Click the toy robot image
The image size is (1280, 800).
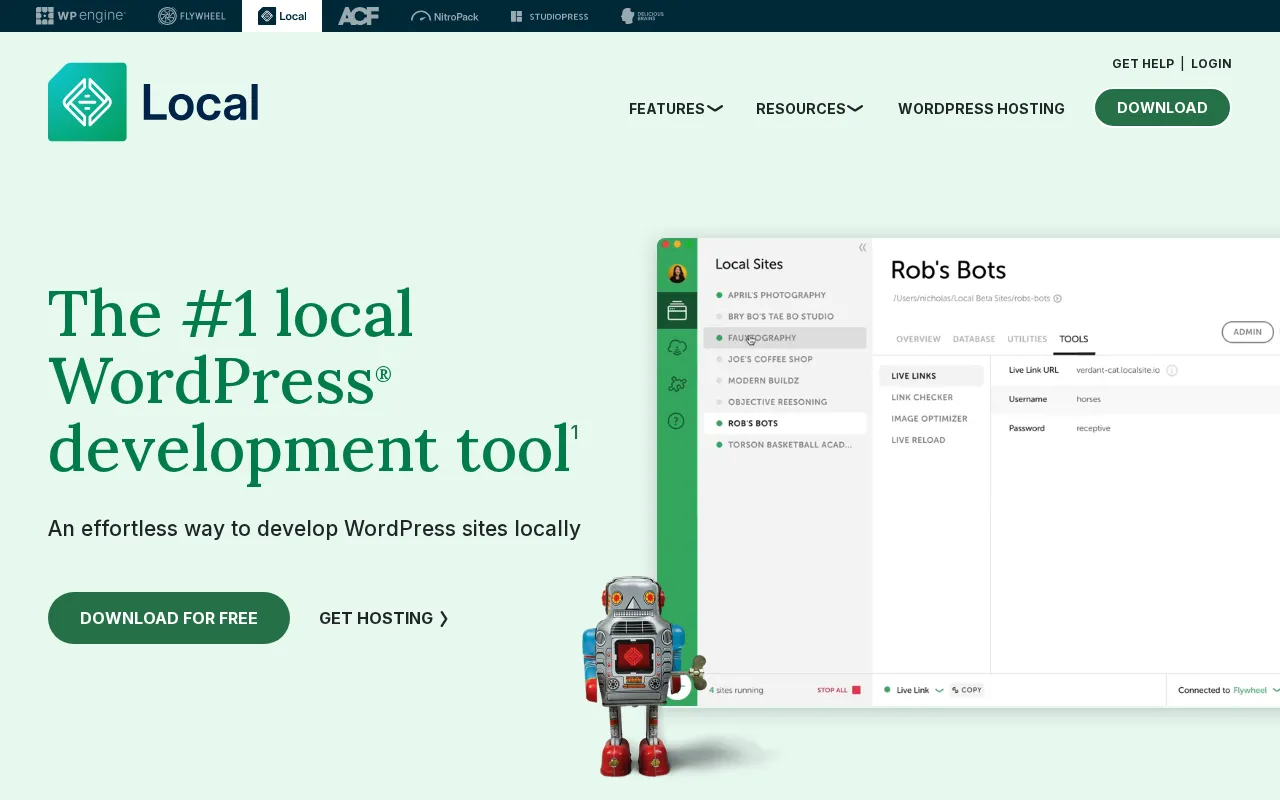coord(640,677)
